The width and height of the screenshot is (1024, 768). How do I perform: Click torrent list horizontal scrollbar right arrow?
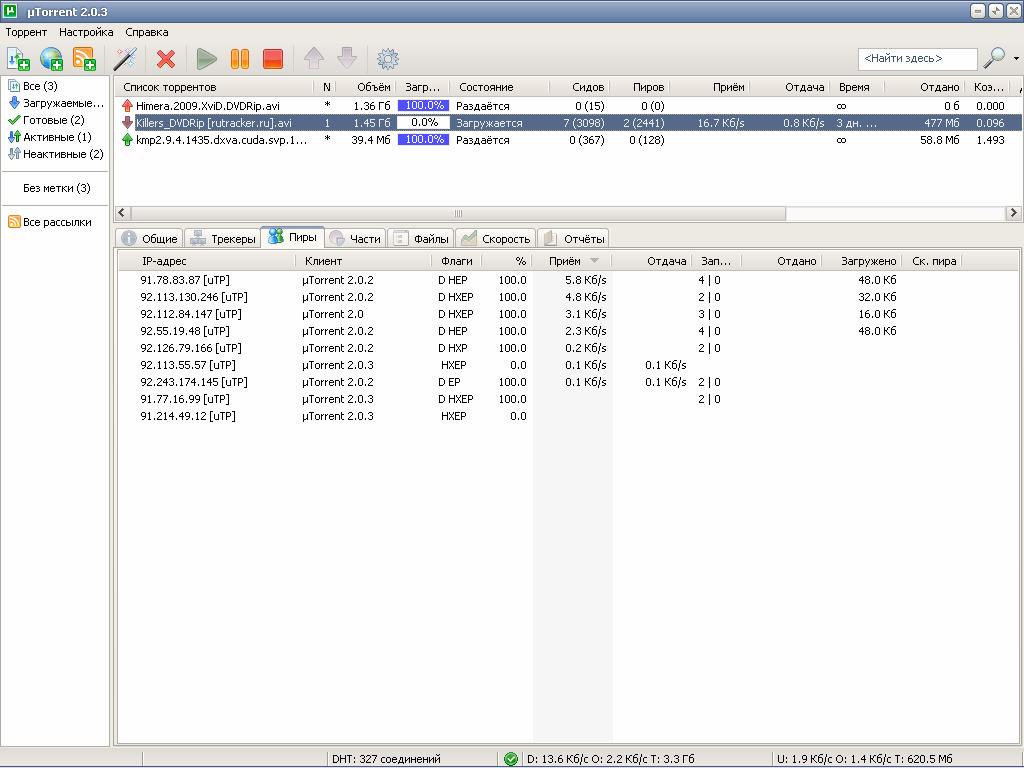[1014, 213]
